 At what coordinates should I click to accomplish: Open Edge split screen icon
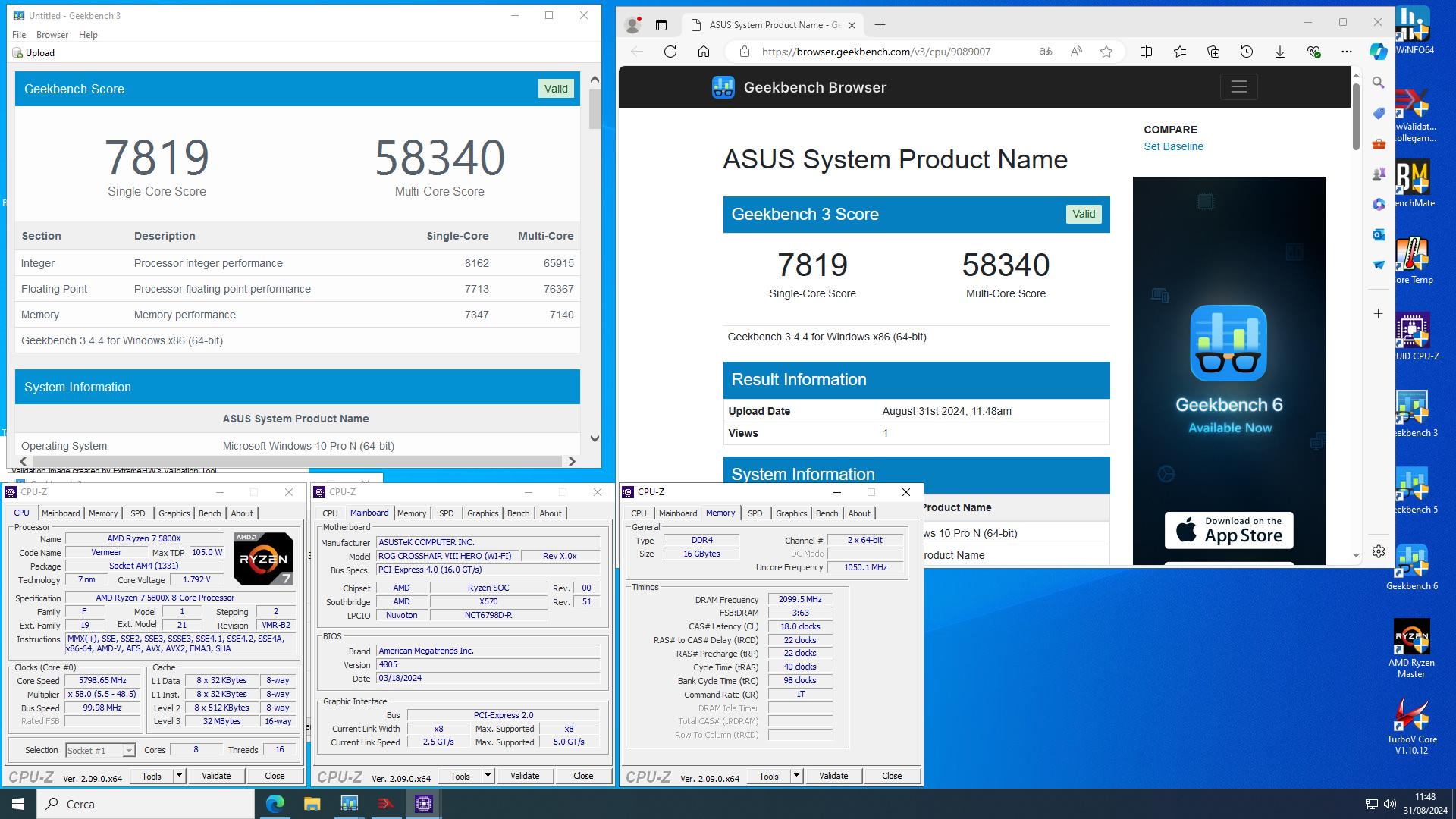pyautogui.click(x=1146, y=52)
